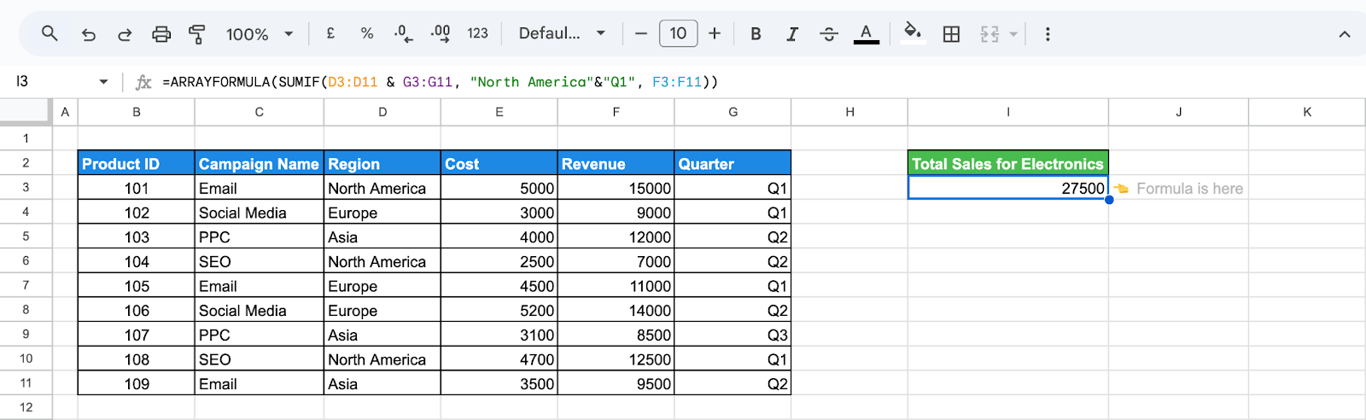The width and height of the screenshot is (1366, 420).
Task: Open the 123 more formats menu
Action: coord(478,34)
